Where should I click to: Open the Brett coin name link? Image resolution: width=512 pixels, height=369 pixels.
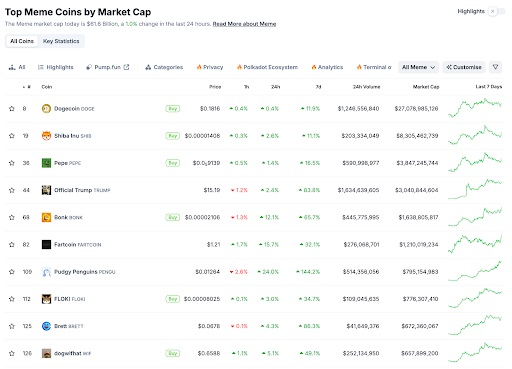61,326
